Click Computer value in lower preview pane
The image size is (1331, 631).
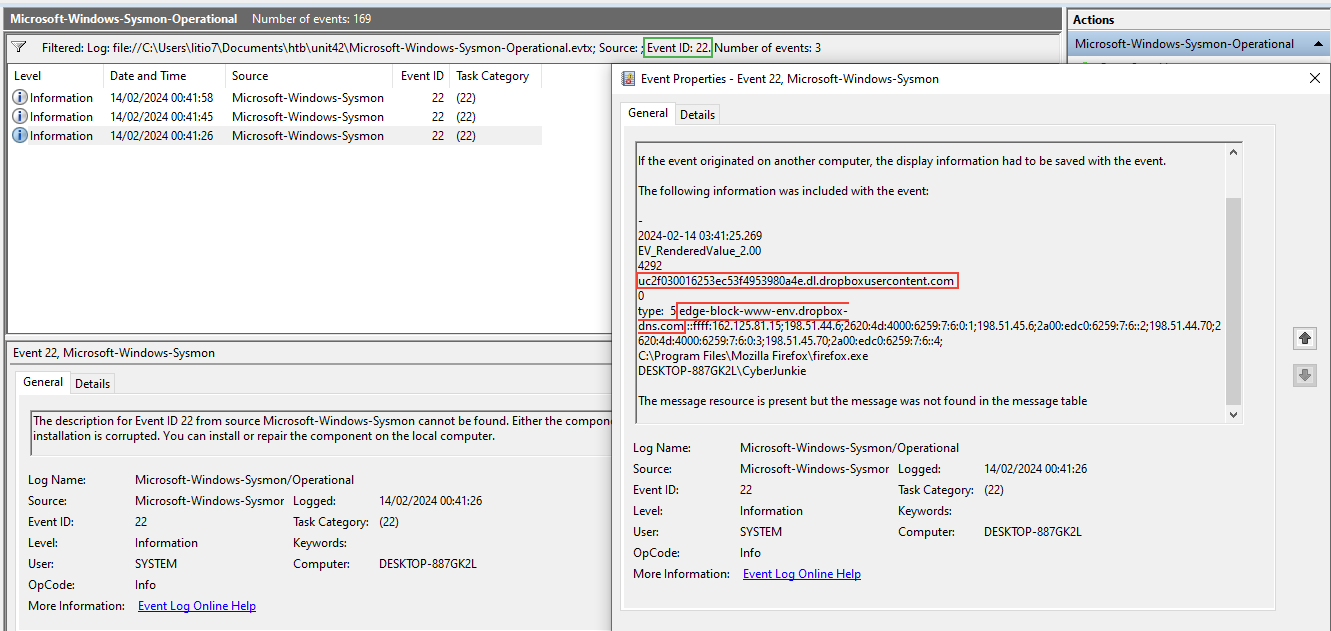click(x=428, y=564)
